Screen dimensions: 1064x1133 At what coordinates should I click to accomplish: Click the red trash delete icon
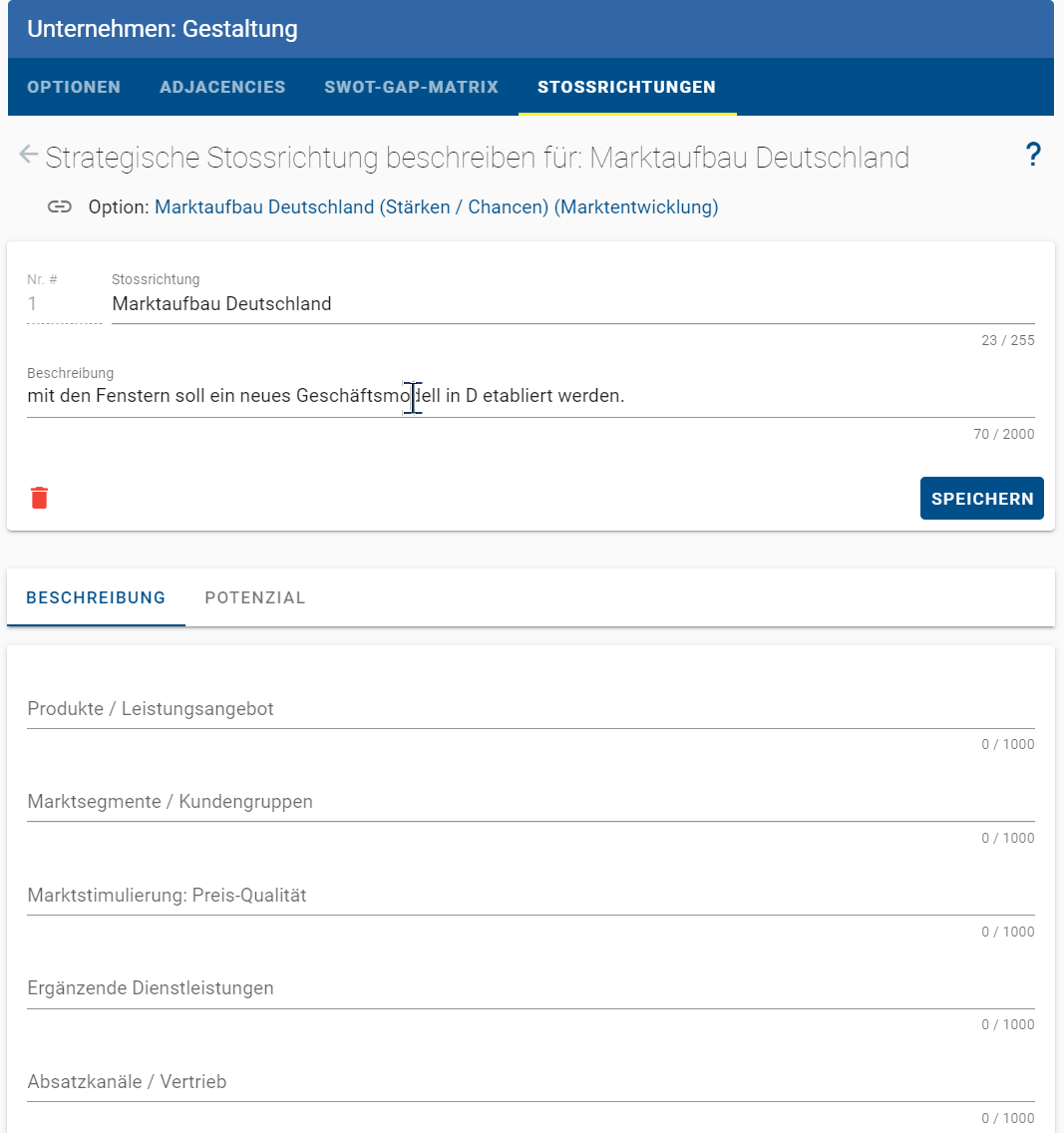(40, 498)
